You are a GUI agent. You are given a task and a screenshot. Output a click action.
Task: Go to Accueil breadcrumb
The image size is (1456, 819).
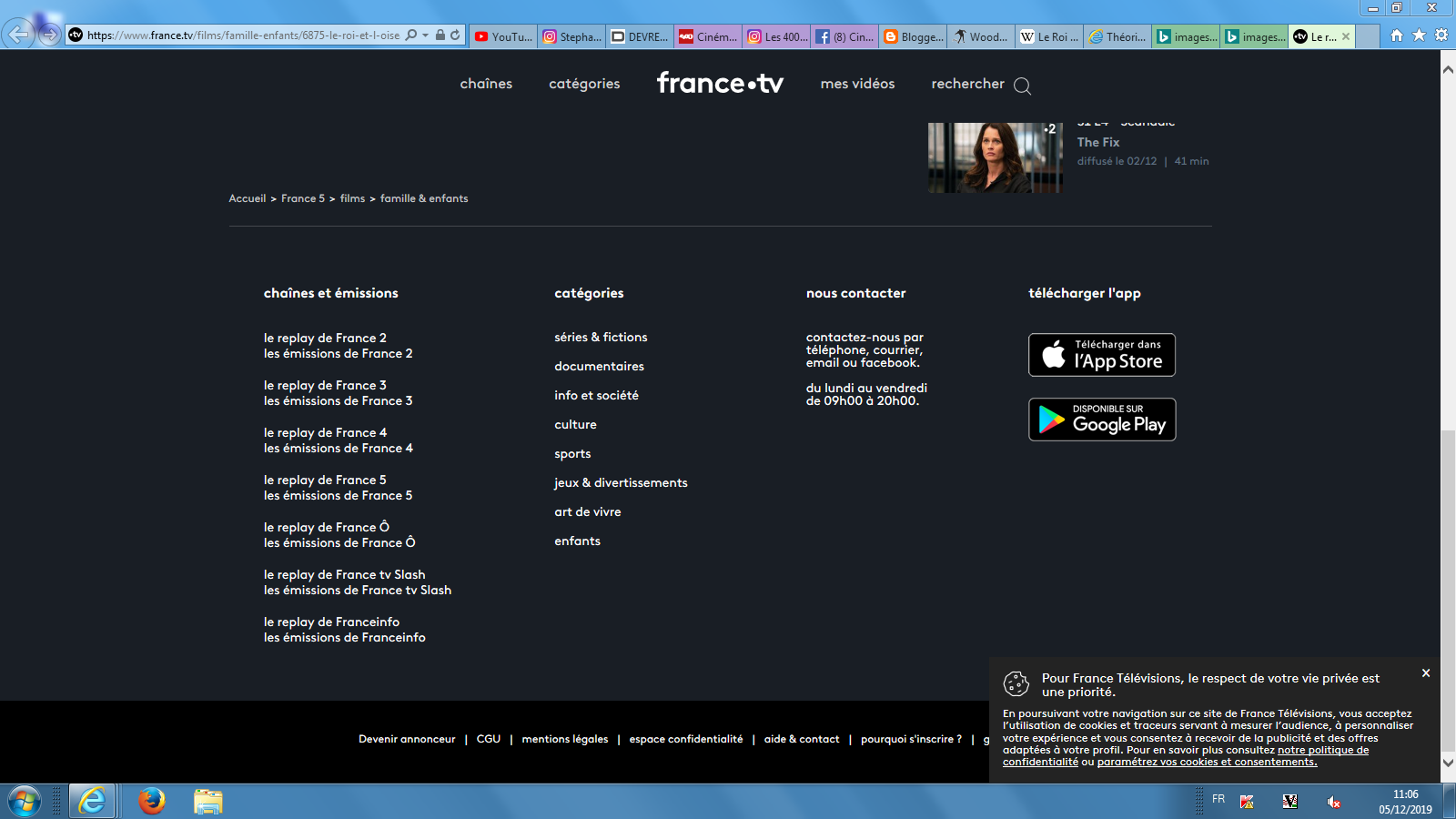click(x=248, y=198)
